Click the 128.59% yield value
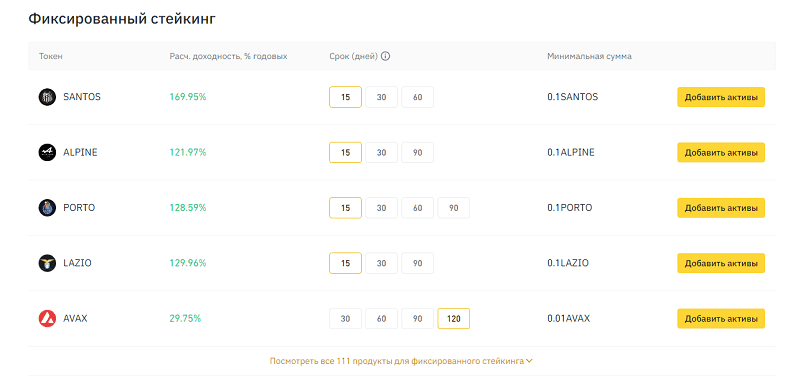Screen dimensions: 800x377 tap(188, 208)
